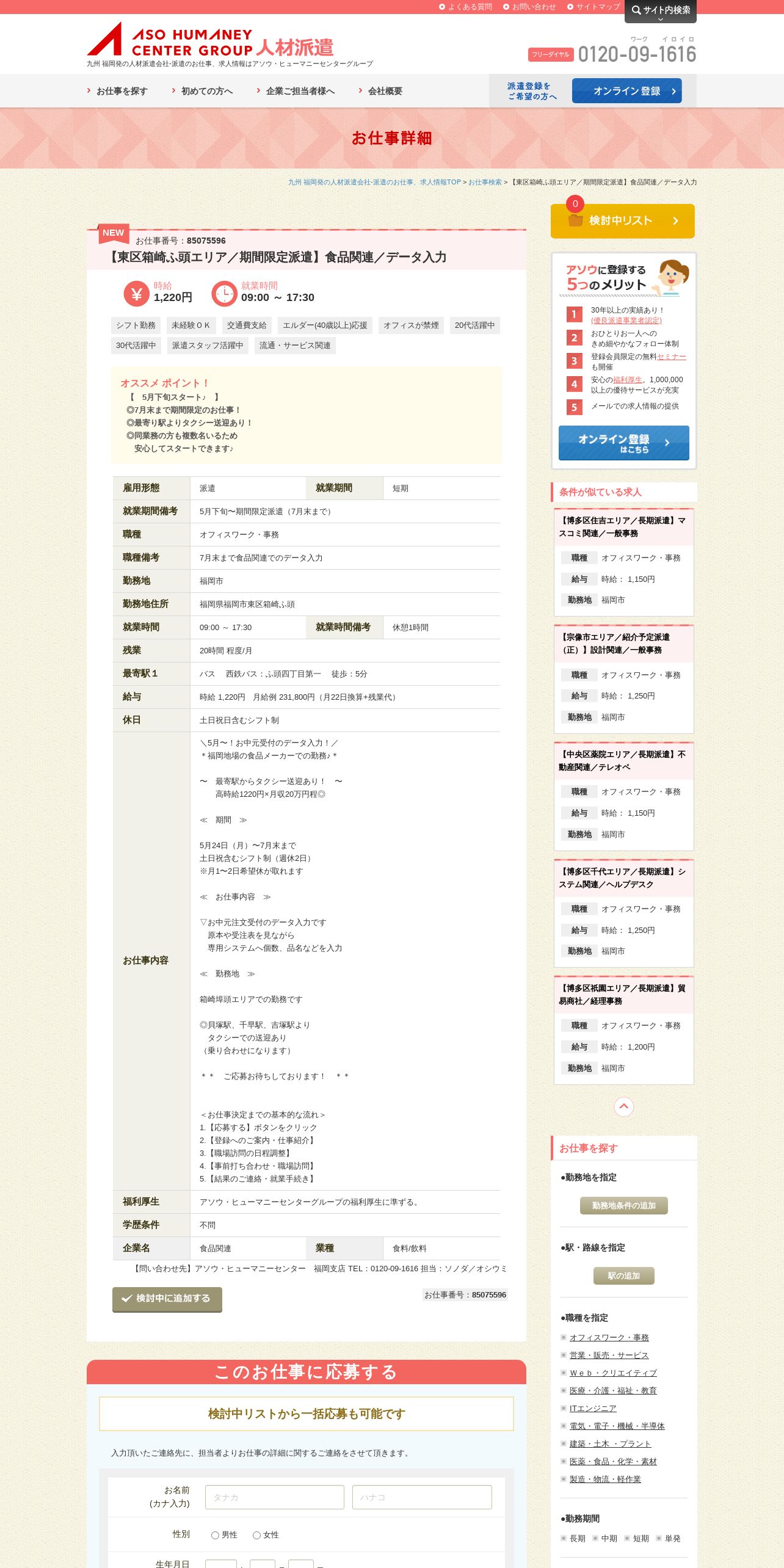Click the フリーダイヤル badge
784x1568 pixels.
click(x=551, y=54)
